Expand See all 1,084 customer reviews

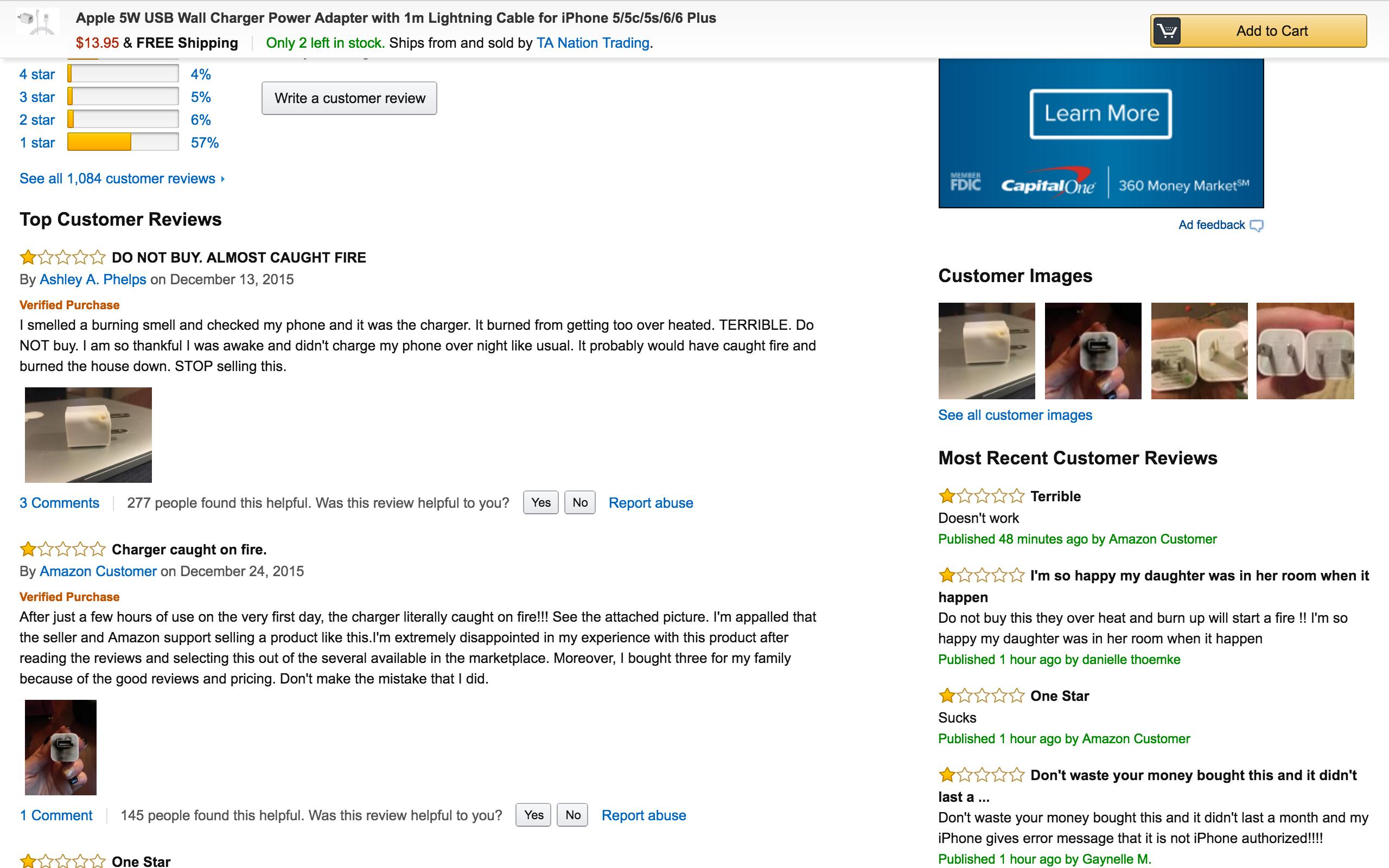pos(118,178)
